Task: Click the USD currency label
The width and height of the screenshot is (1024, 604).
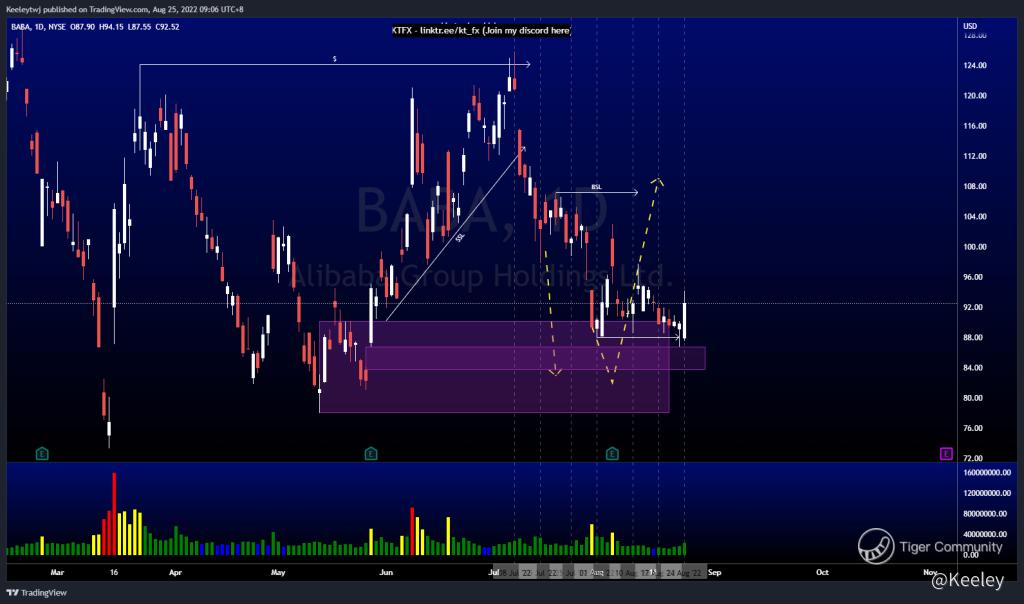Action: coord(970,26)
